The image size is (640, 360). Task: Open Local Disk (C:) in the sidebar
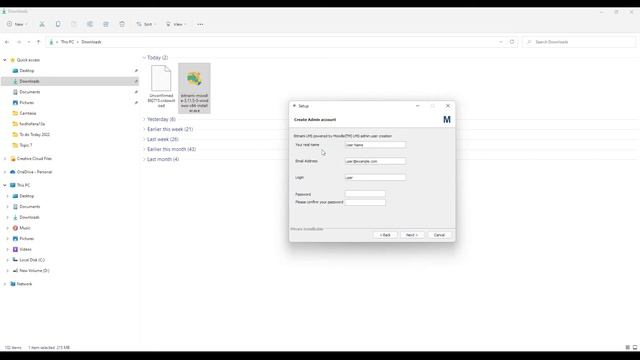coord(32,260)
